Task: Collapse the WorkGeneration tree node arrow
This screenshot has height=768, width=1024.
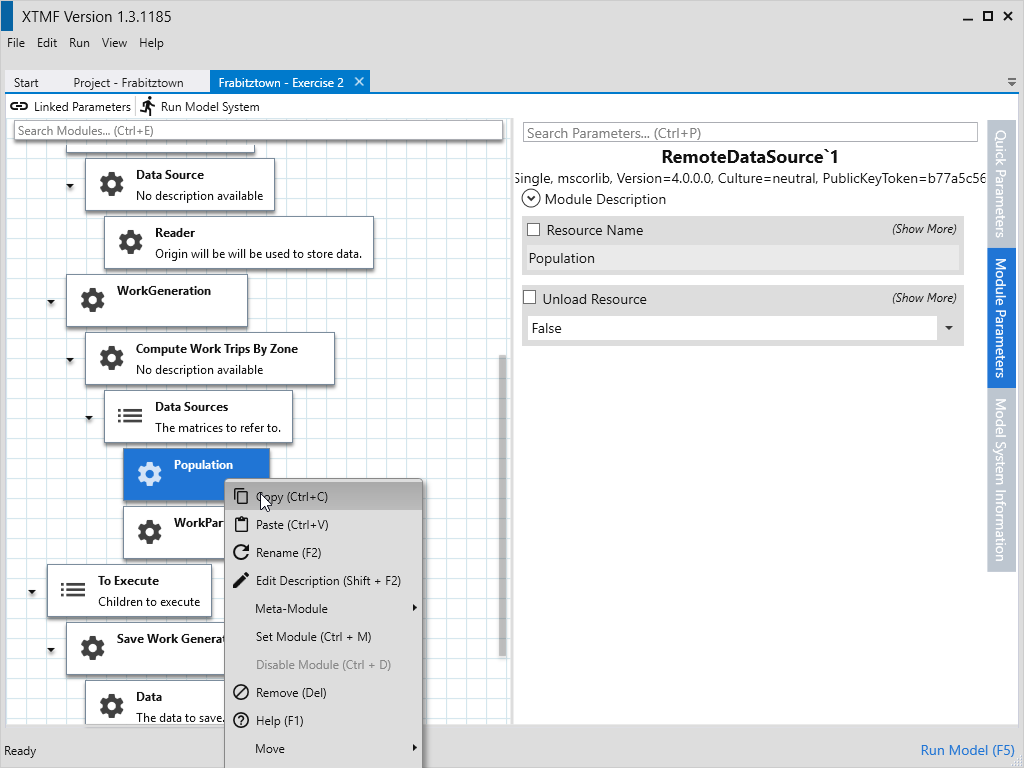Action: click(x=51, y=301)
